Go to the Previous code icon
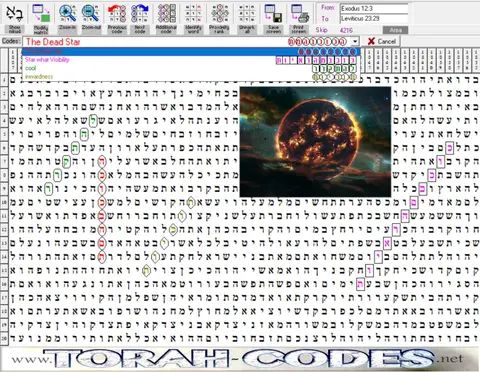 [117, 13]
